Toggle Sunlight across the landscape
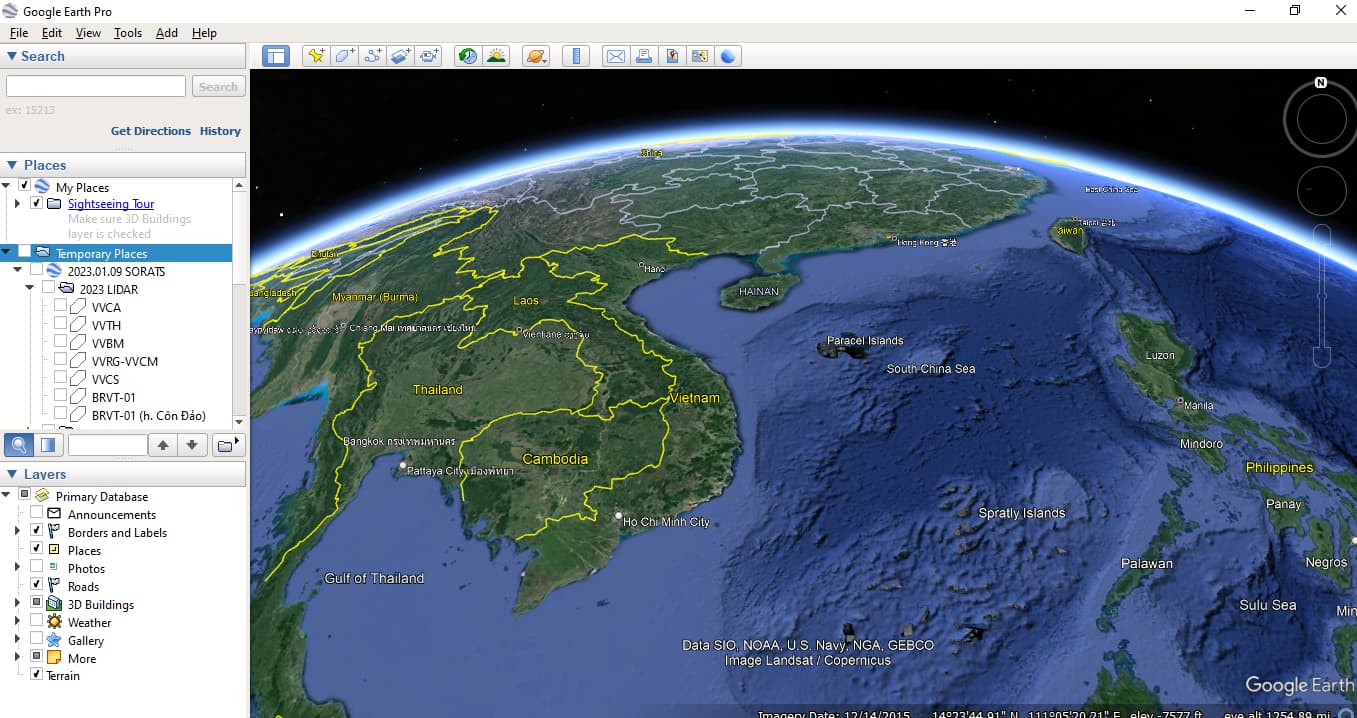The image size is (1357, 718). click(496, 56)
